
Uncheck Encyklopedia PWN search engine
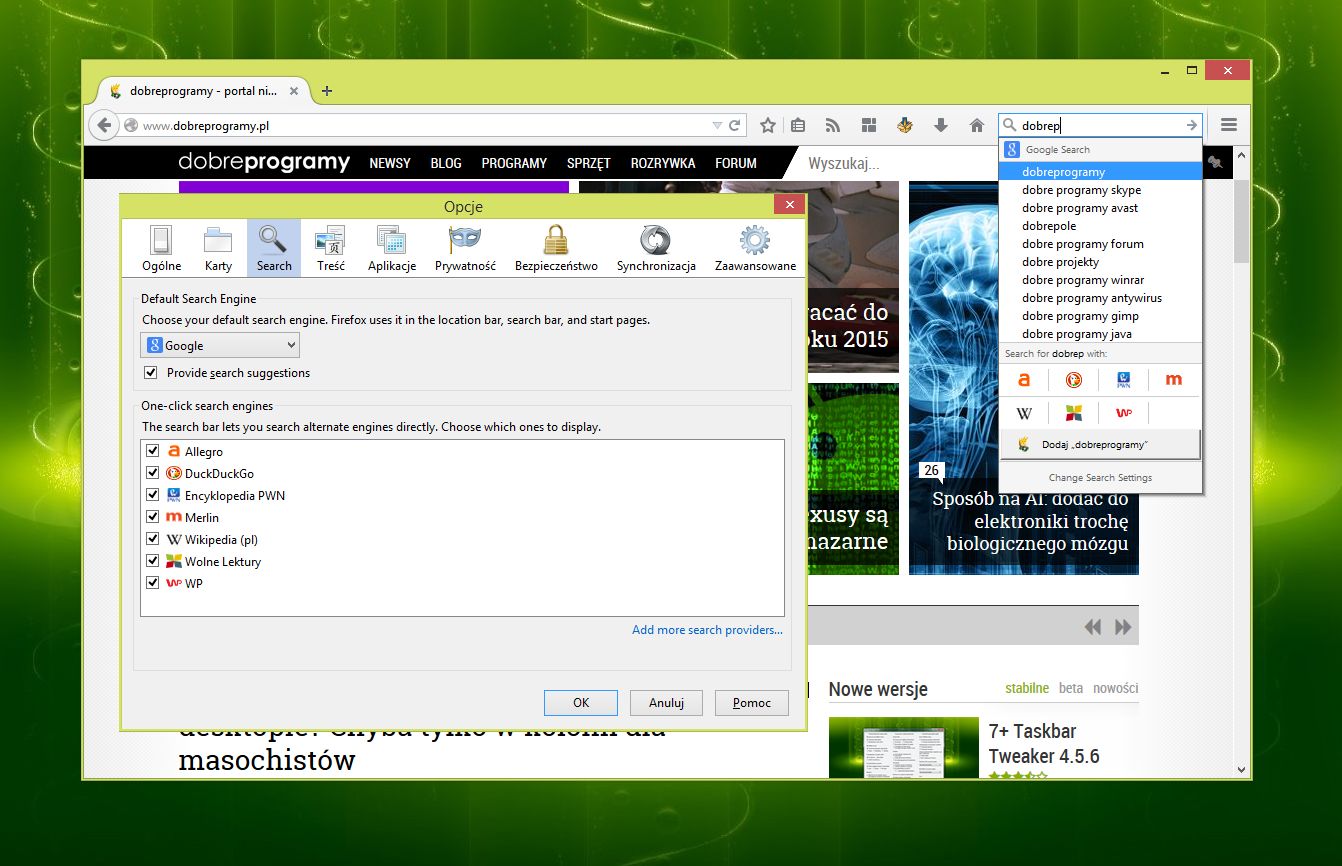point(153,496)
